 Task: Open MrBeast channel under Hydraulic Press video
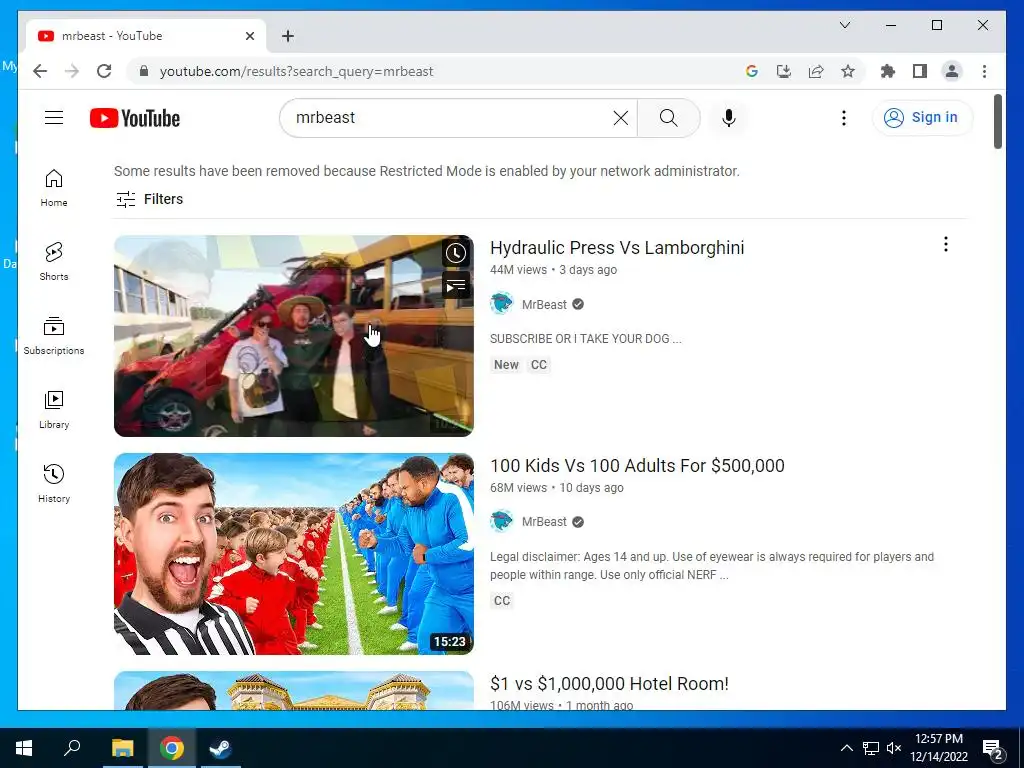point(544,304)
